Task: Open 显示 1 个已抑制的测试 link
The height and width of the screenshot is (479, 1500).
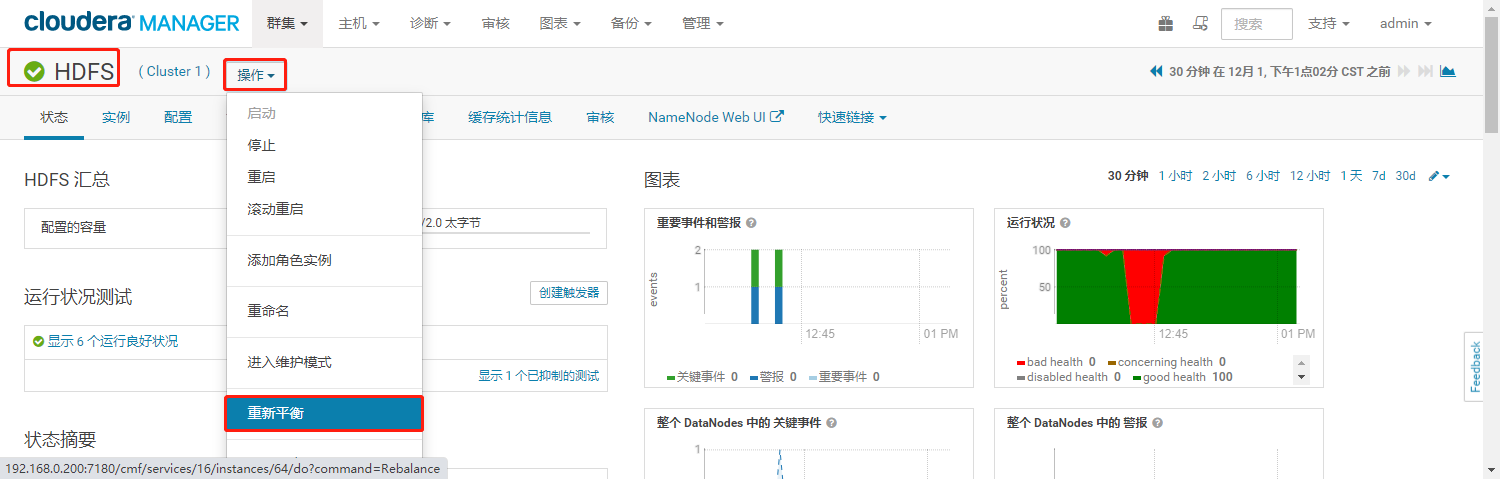Action: coord(538,376)
